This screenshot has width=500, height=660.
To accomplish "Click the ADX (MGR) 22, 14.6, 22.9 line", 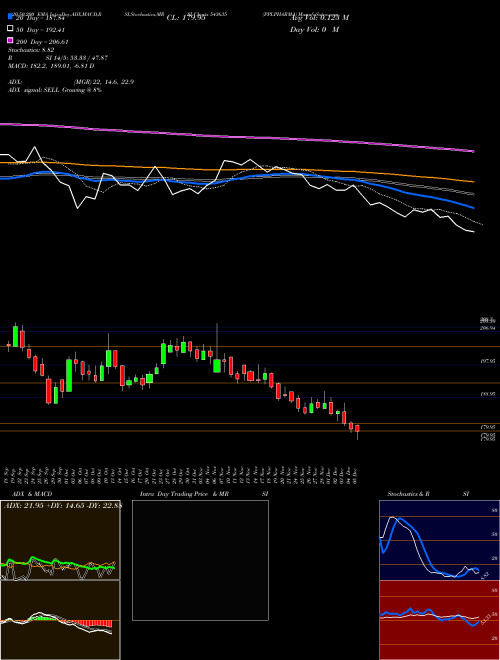I will pos(71,82).
